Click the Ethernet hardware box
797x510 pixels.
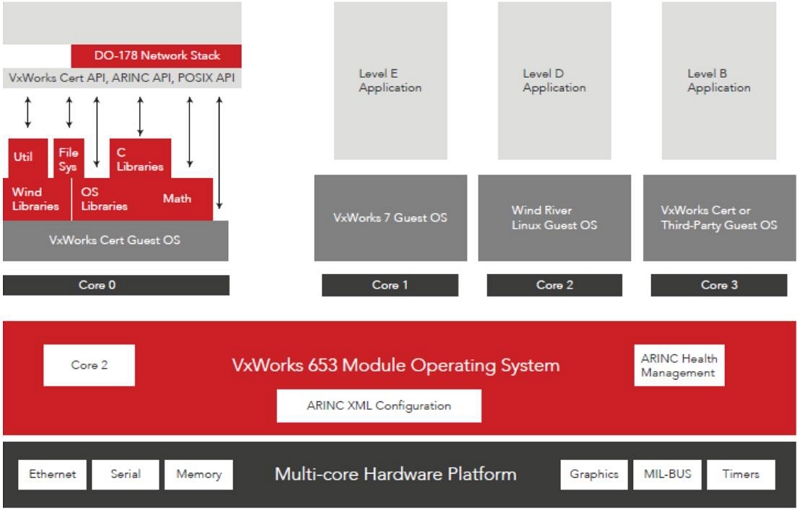pos(52,474)
